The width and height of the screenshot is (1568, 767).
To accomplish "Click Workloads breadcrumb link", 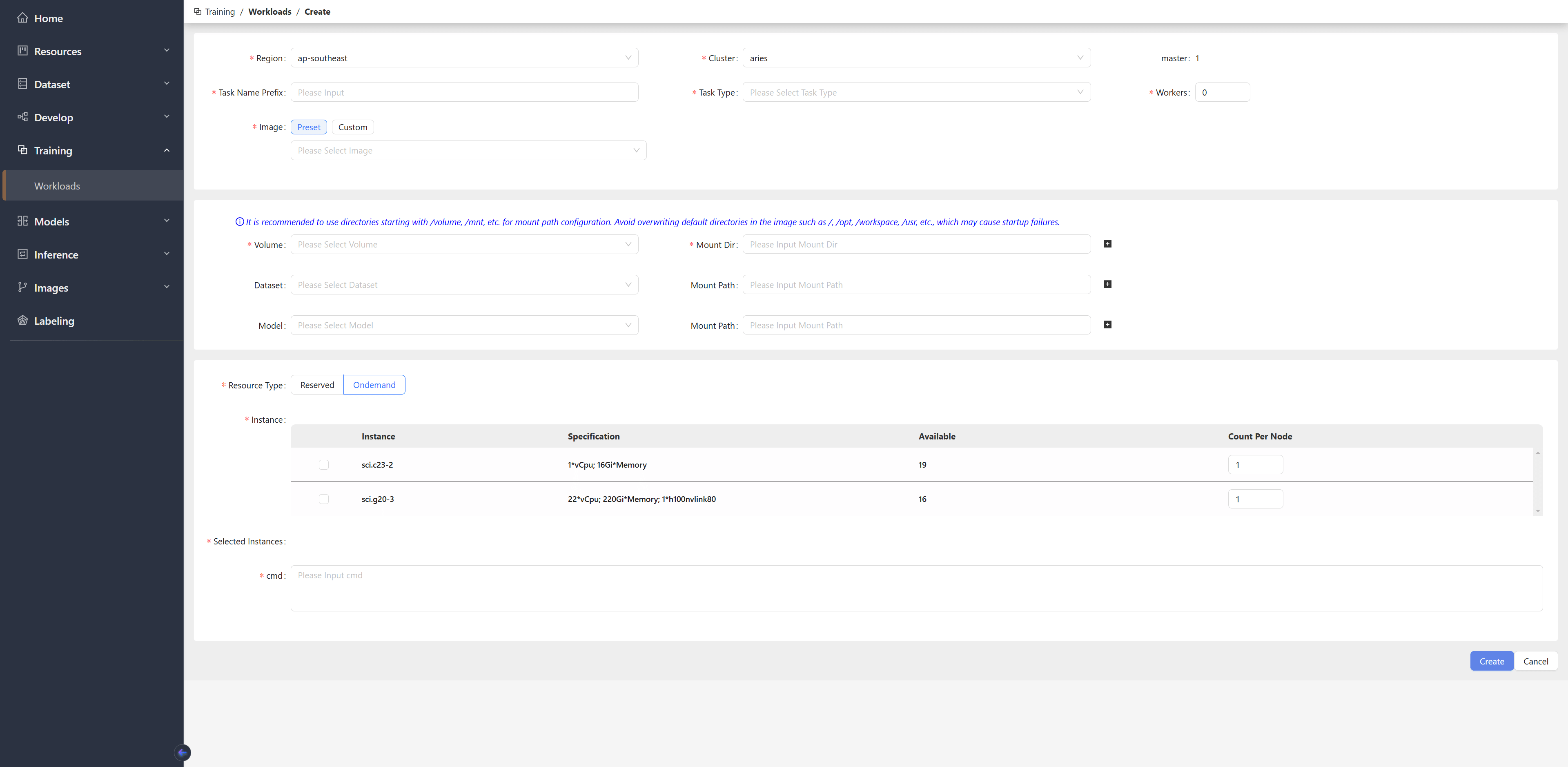I will (269, 11).
